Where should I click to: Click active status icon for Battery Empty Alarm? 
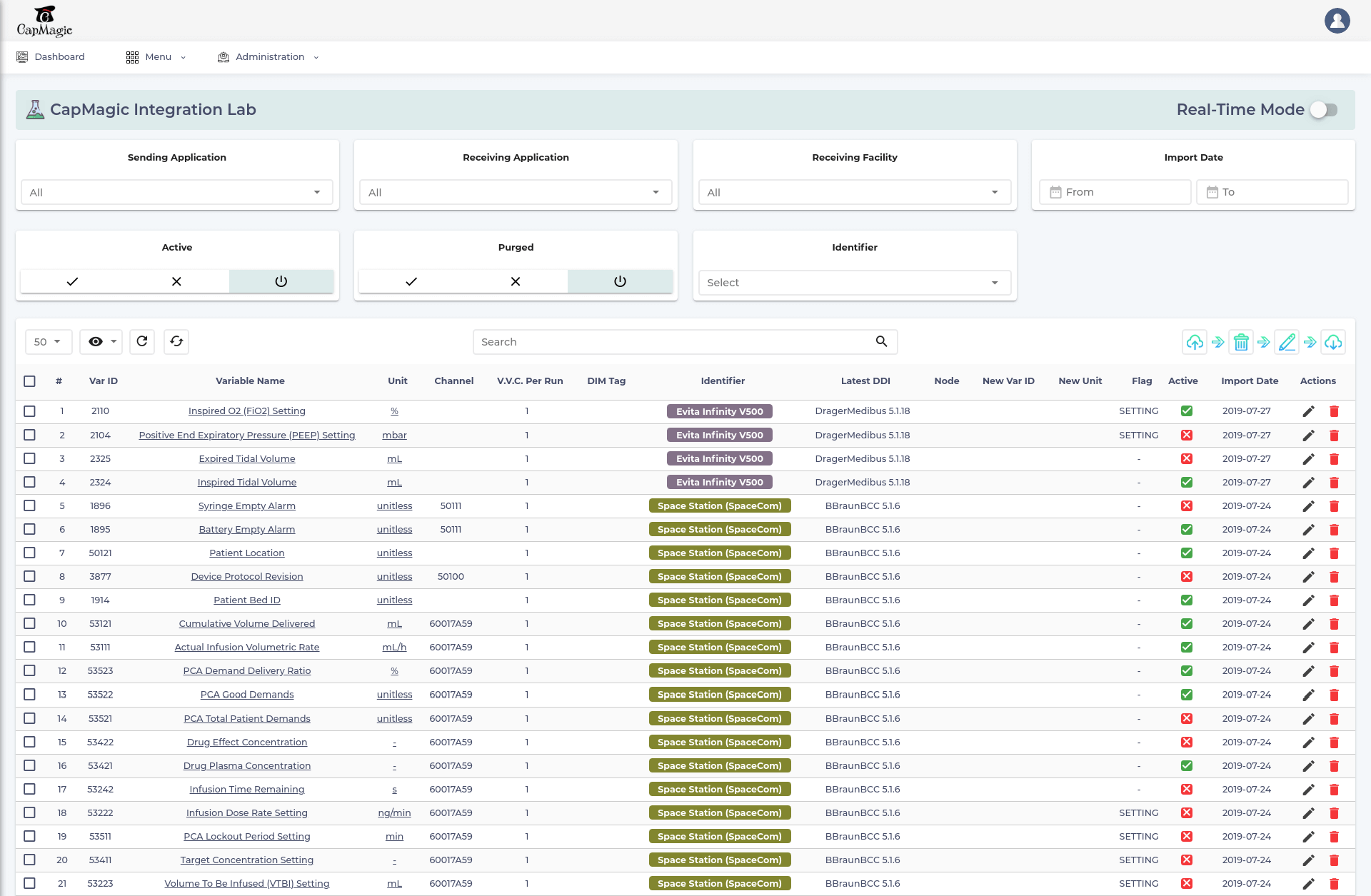(1187, 529)
